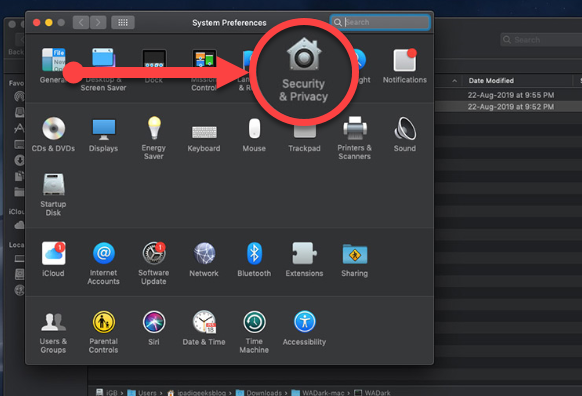Open iCloud preferences

[53, 259]
